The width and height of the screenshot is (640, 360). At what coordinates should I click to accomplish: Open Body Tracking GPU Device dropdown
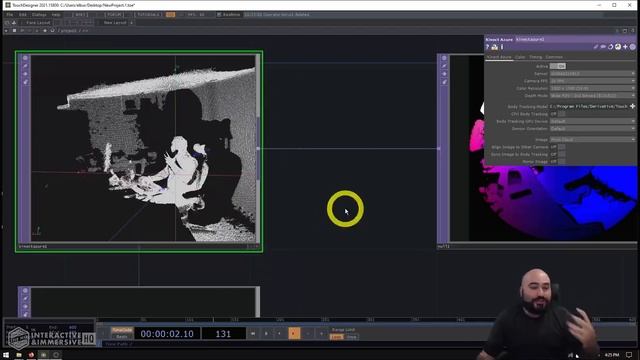(x=592, y=121)
